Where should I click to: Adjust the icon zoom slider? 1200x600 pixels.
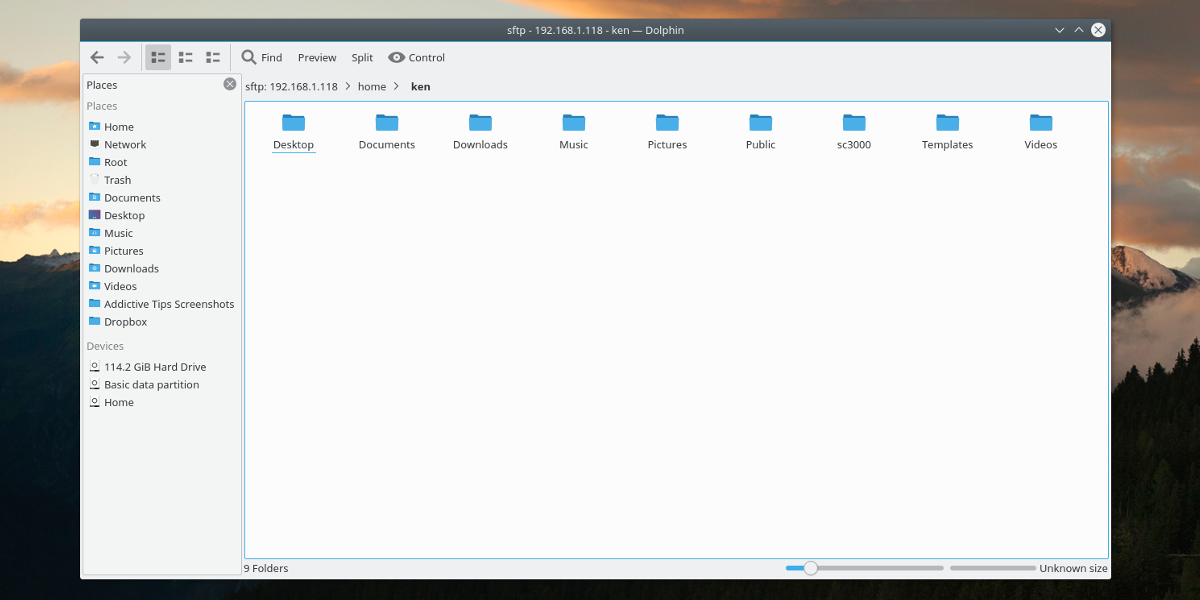pos(811,568)
